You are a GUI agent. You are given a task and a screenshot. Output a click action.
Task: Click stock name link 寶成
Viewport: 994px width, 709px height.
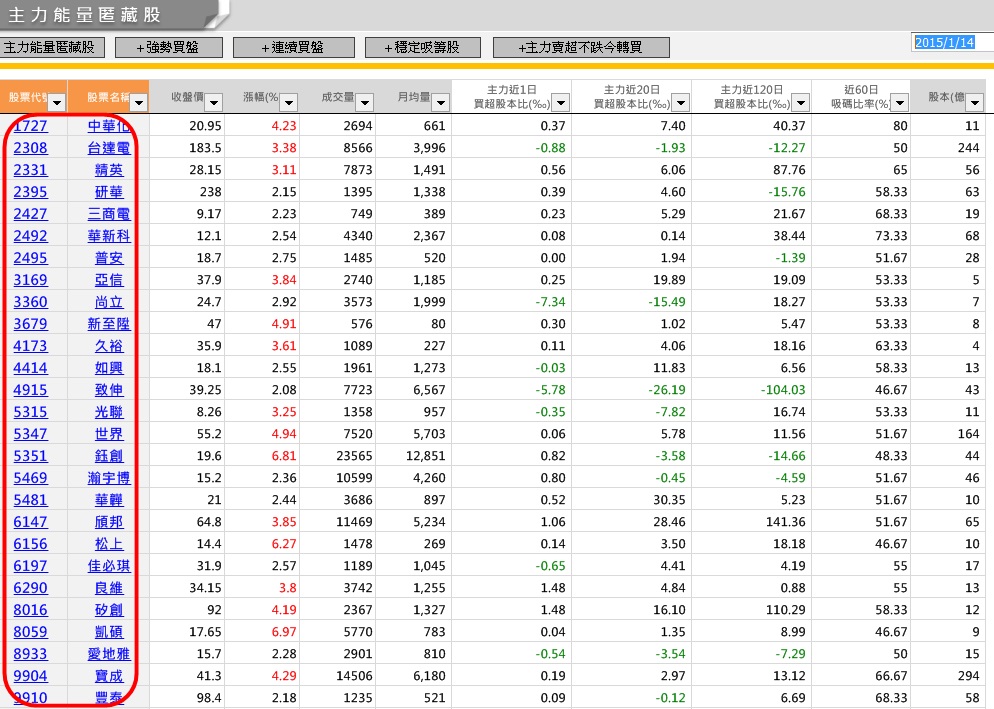tap(109, 675)
